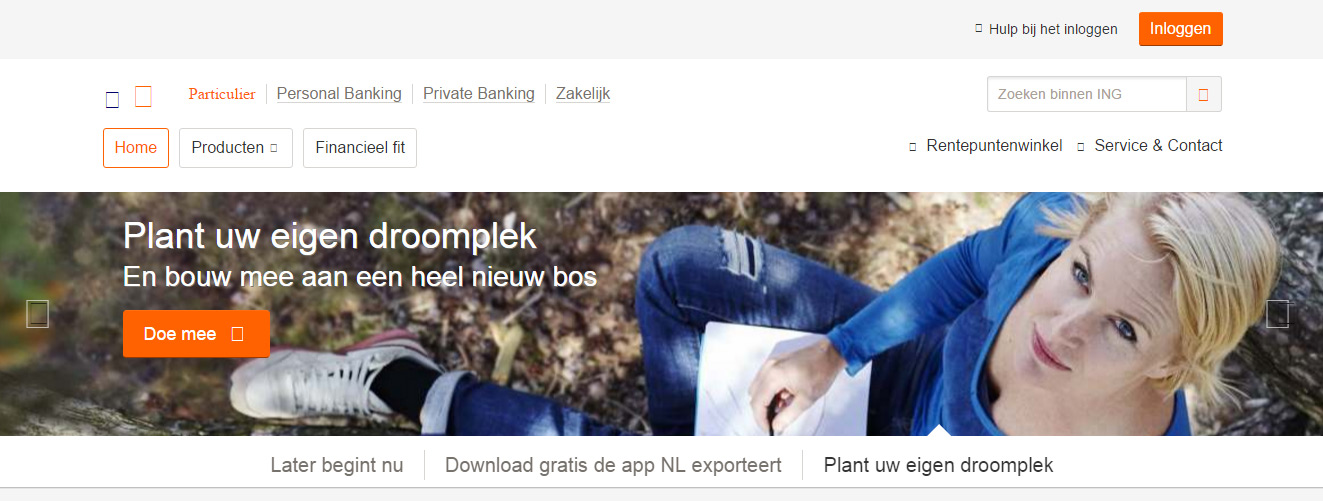Image resolution: width=1323 pixels, height=501 pixels.
Task: Click the icon before Service & Contact
Action: click(x=1081, y=147)
